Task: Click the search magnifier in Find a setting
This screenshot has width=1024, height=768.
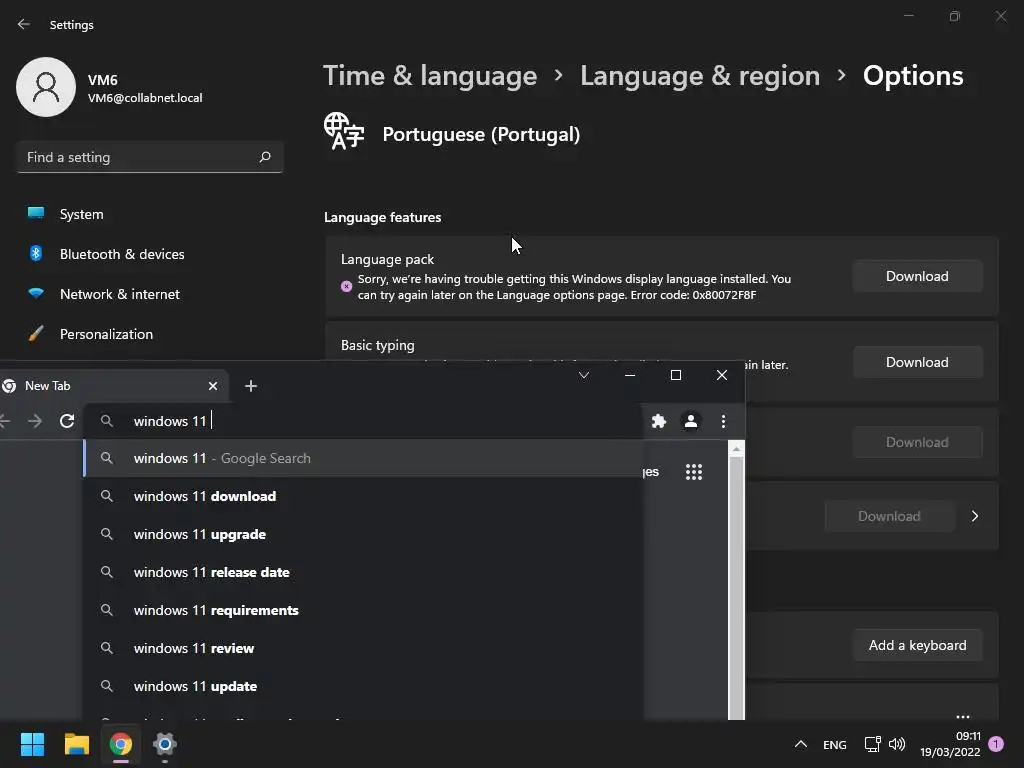Action: click(265, 157)
